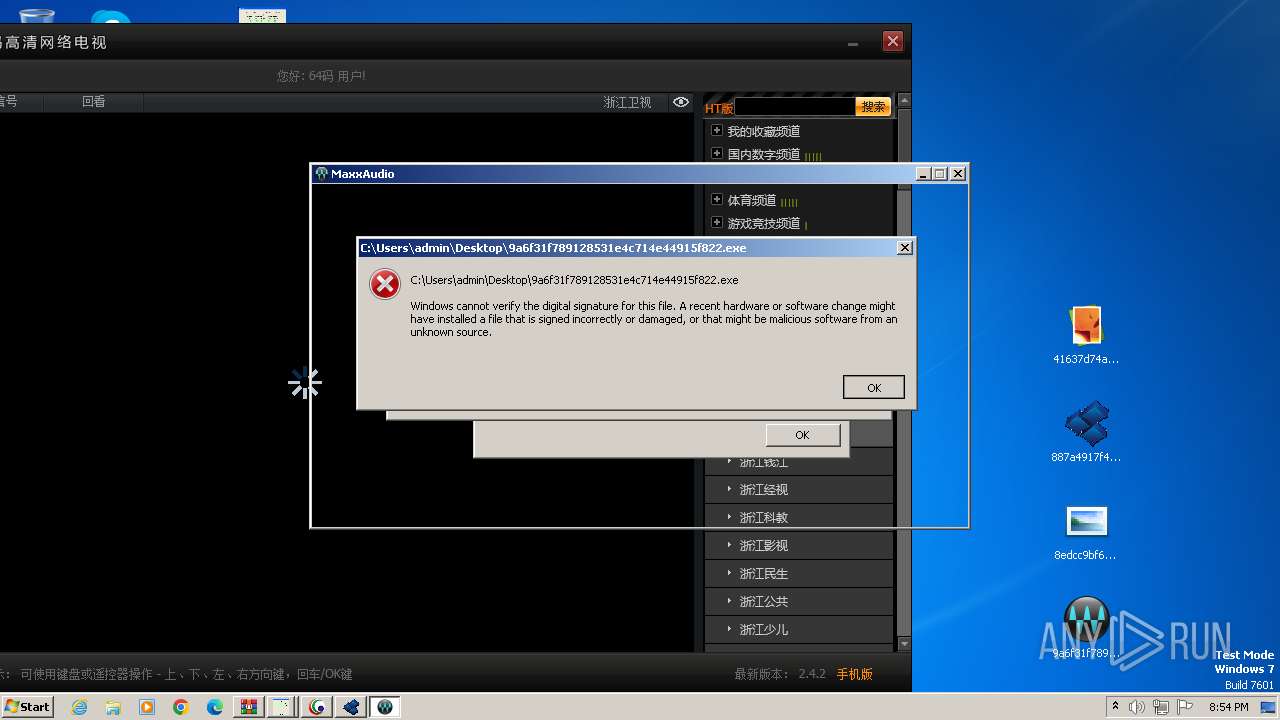Select the 国内数字频道 label
Screen dimensions: 1280x720
click(x=764, y=154)
